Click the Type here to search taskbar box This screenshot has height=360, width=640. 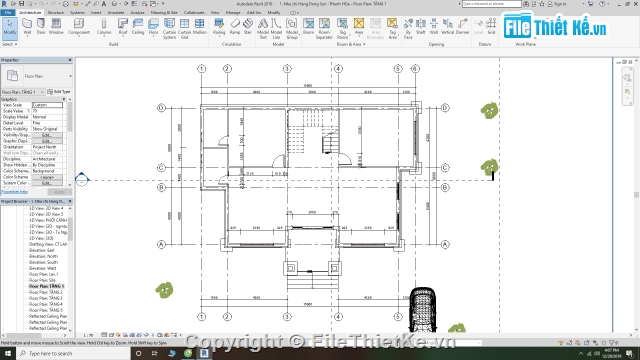point(73,353)
